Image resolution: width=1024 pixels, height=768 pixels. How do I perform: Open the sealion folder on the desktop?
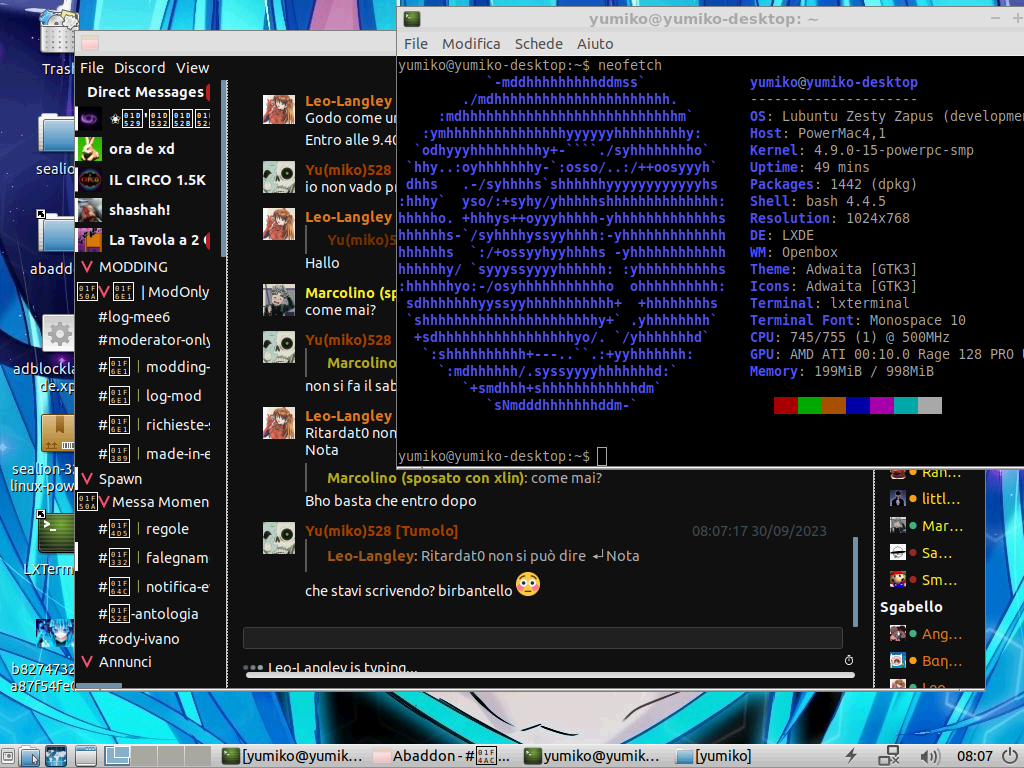[56, 134]
